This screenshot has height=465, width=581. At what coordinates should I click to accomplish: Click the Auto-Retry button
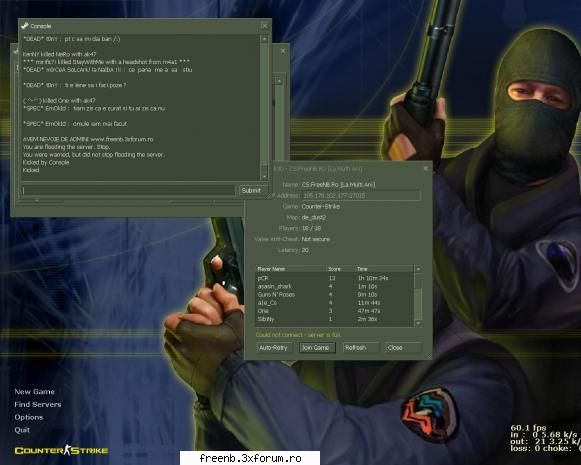274,348
